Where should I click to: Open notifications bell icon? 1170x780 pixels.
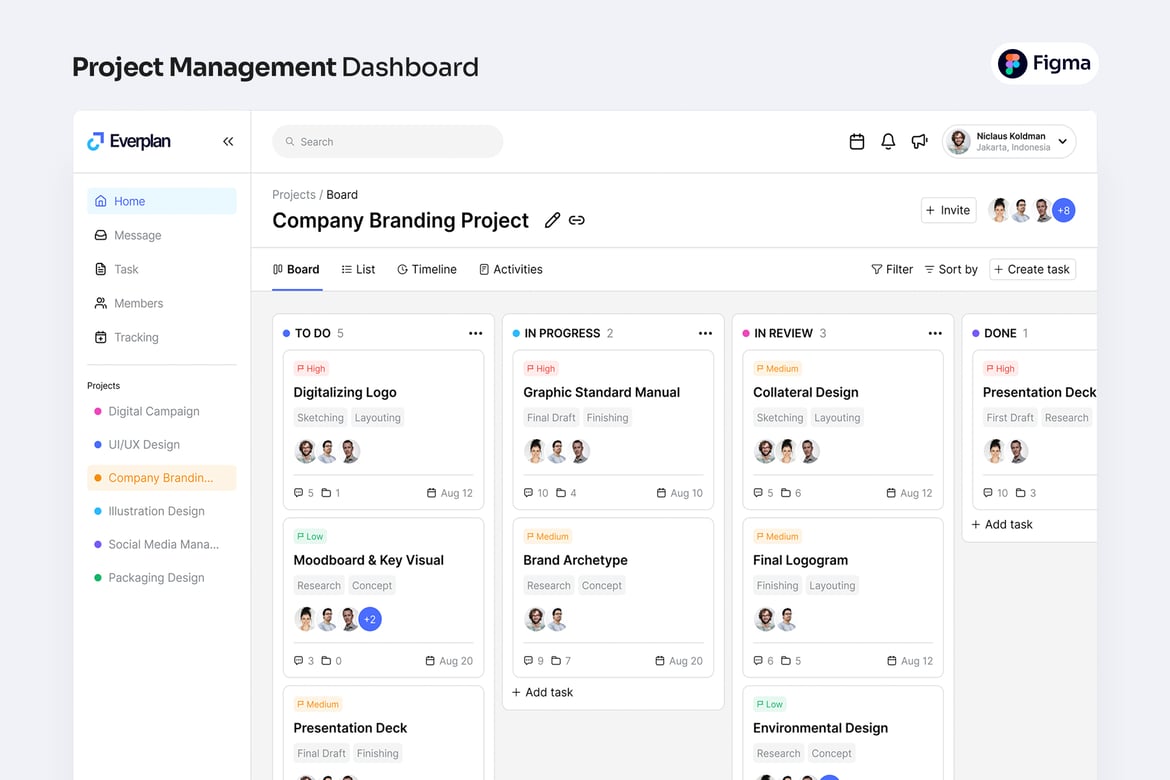click(888, 141)
